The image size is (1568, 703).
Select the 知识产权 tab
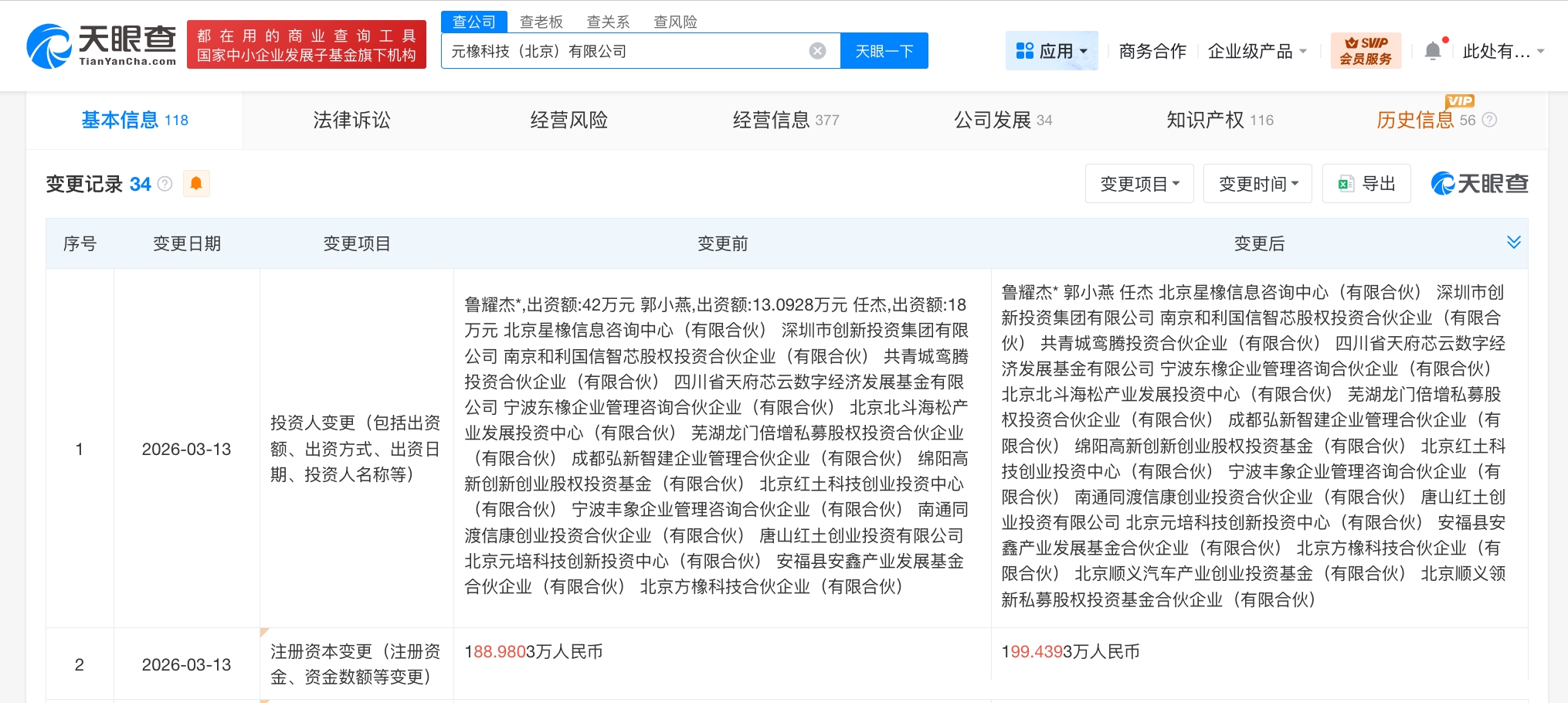[x=1219, y=120]
